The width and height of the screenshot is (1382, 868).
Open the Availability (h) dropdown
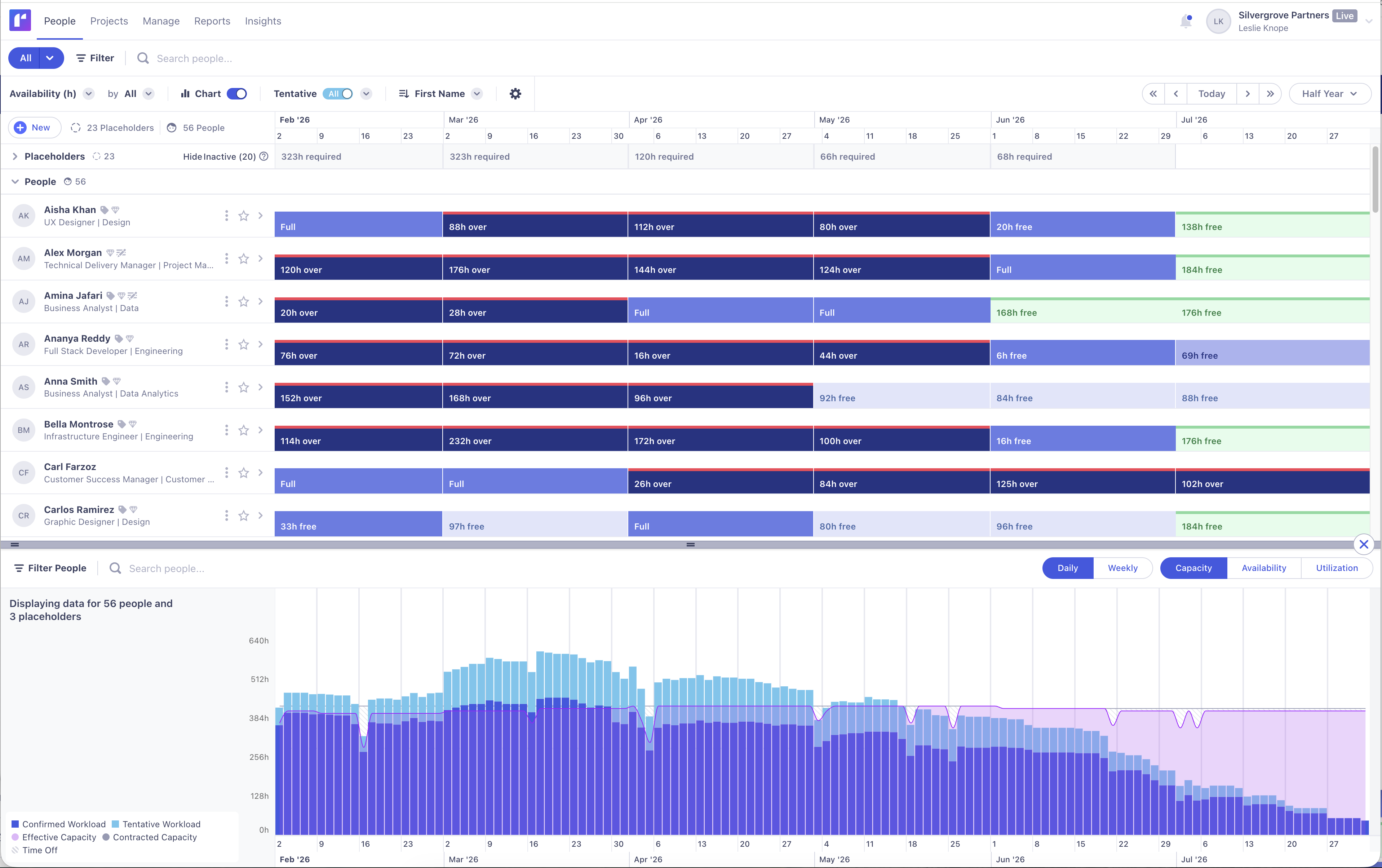point(89,94)
